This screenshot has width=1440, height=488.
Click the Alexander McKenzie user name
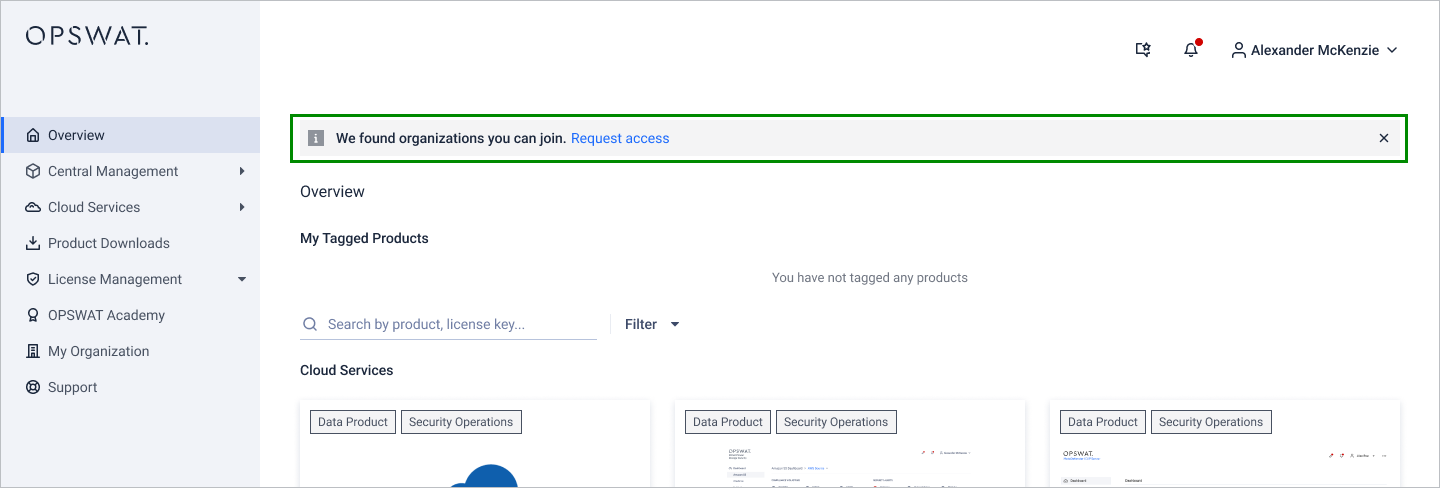pos(1315,50)
